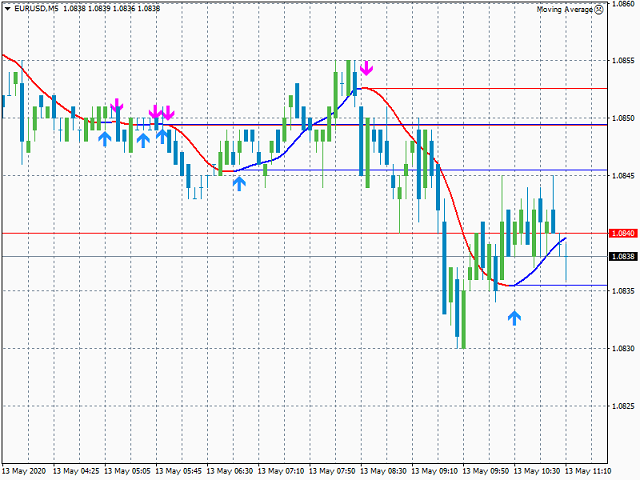This screenshot has height=480, width=640.
Task: Click the 1.0850 price axis label
Action: [623, 118]
